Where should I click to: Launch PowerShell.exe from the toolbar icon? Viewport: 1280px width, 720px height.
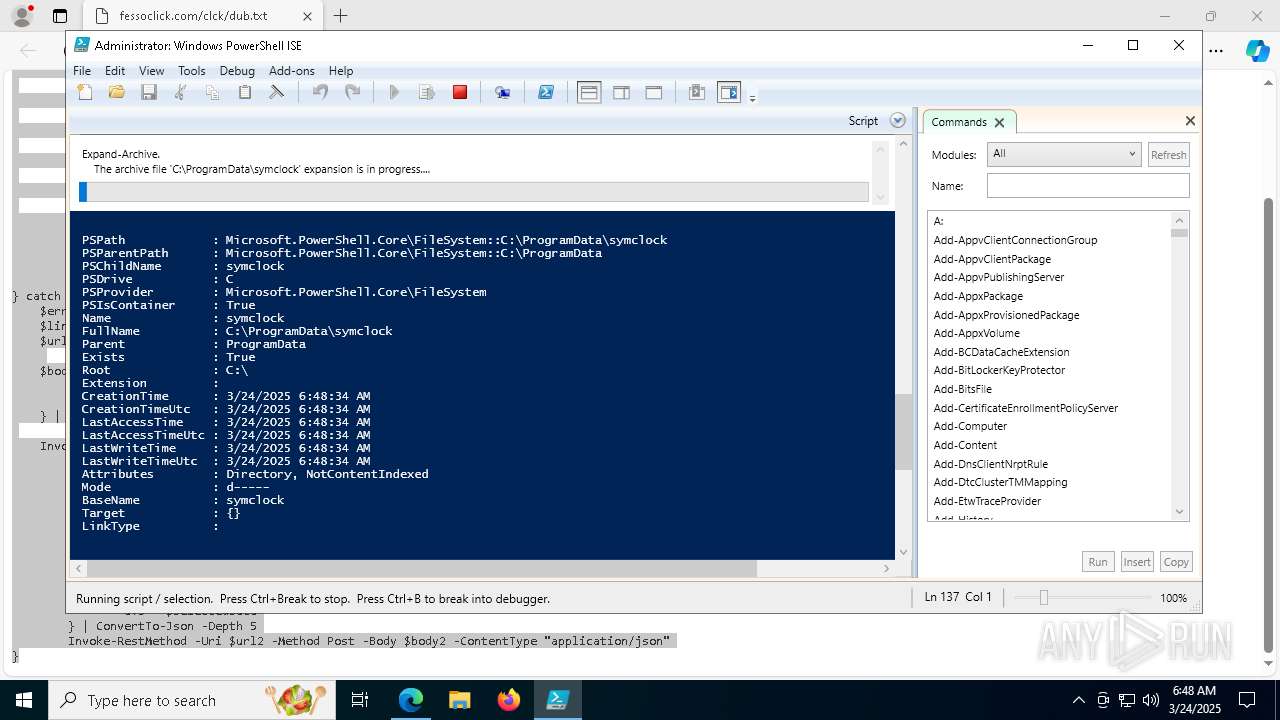[546, 92]
